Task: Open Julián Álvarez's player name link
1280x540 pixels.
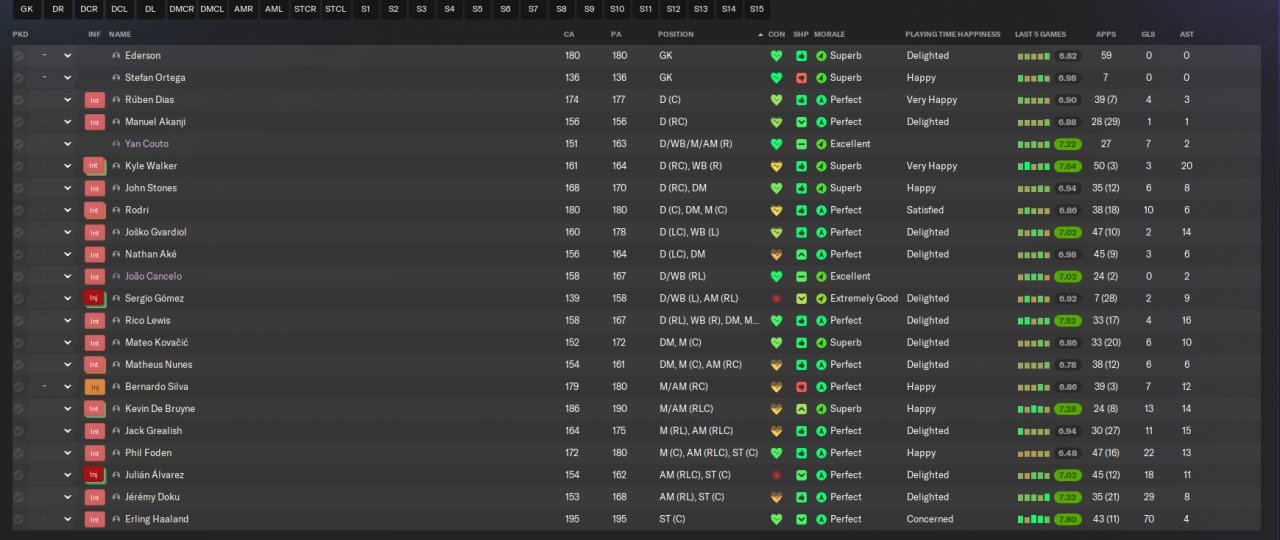Action: (154, 474)
